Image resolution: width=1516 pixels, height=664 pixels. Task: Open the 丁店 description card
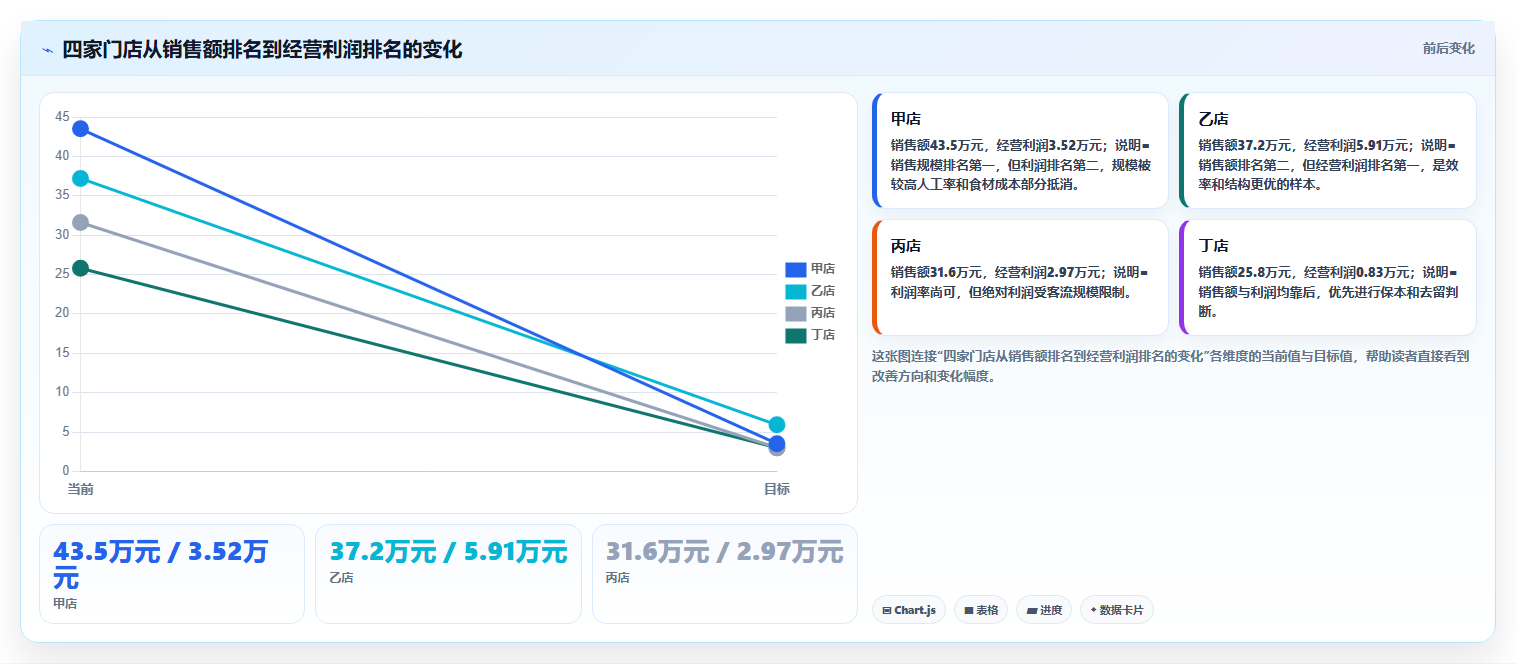coord(1328,277)
